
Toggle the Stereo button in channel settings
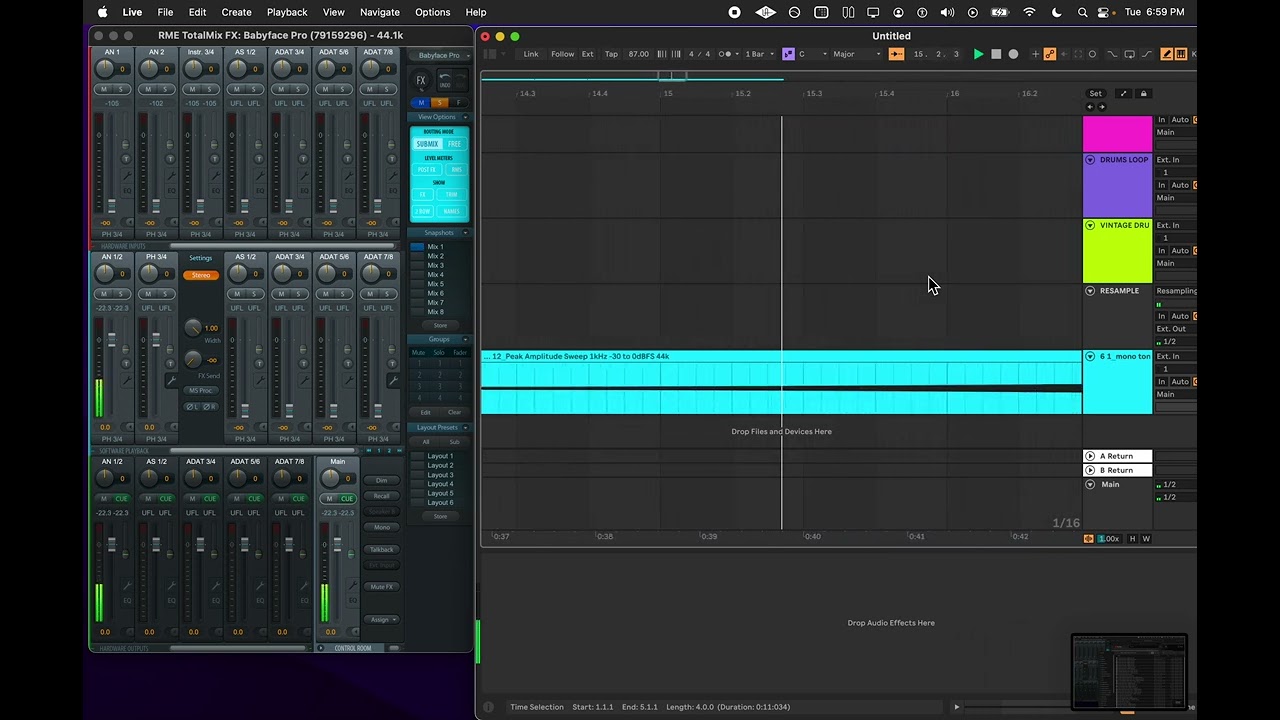pos(201,275)
